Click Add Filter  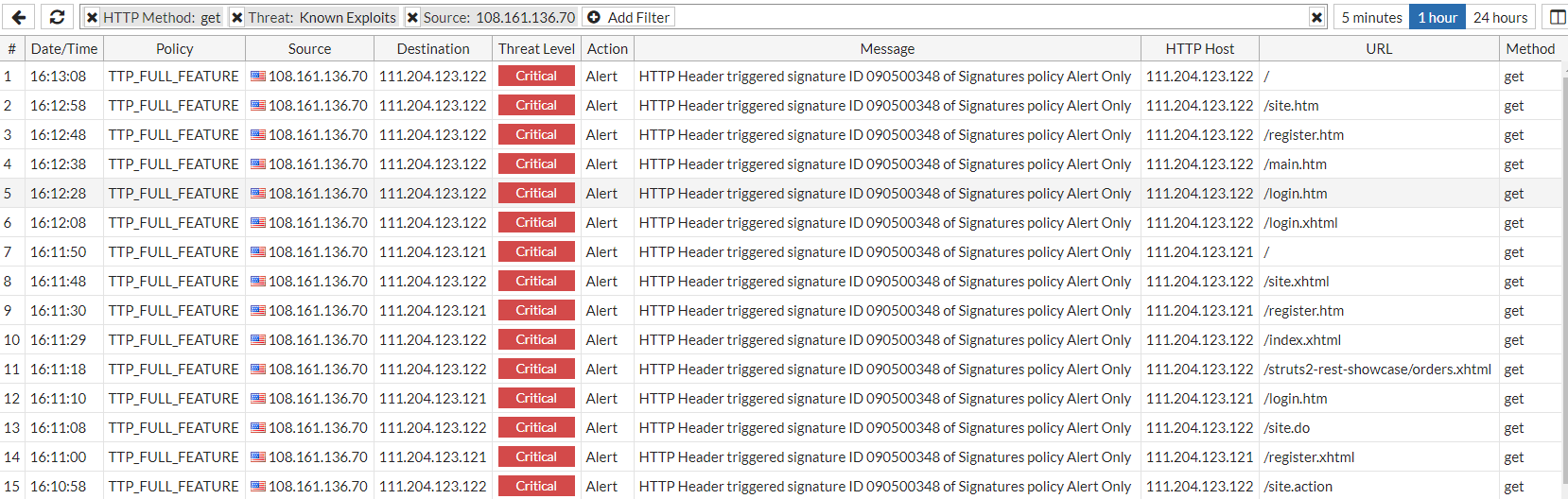click(x=628, y=17)
